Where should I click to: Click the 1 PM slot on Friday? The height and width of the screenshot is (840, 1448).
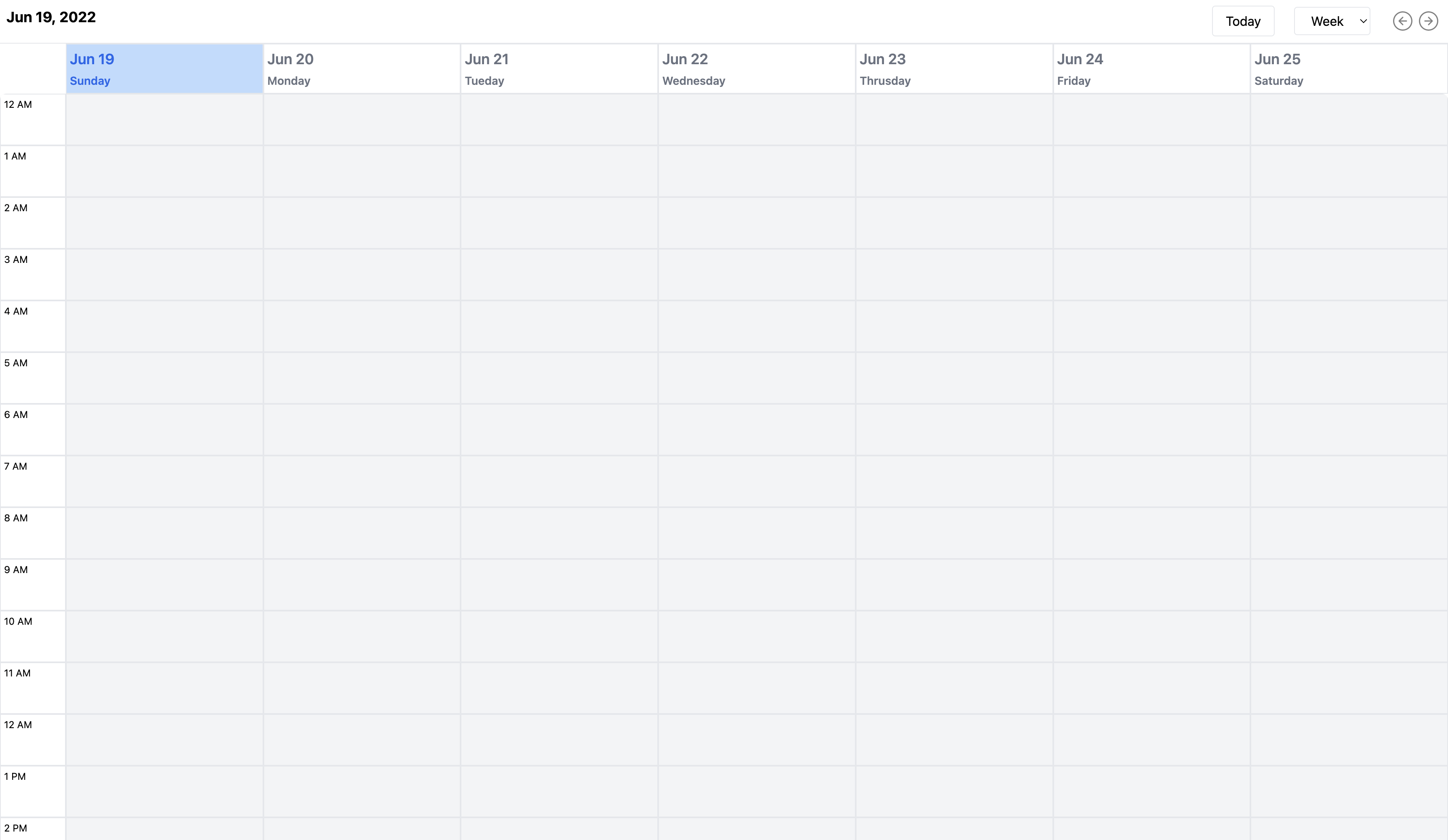(x=1151, y=791)
